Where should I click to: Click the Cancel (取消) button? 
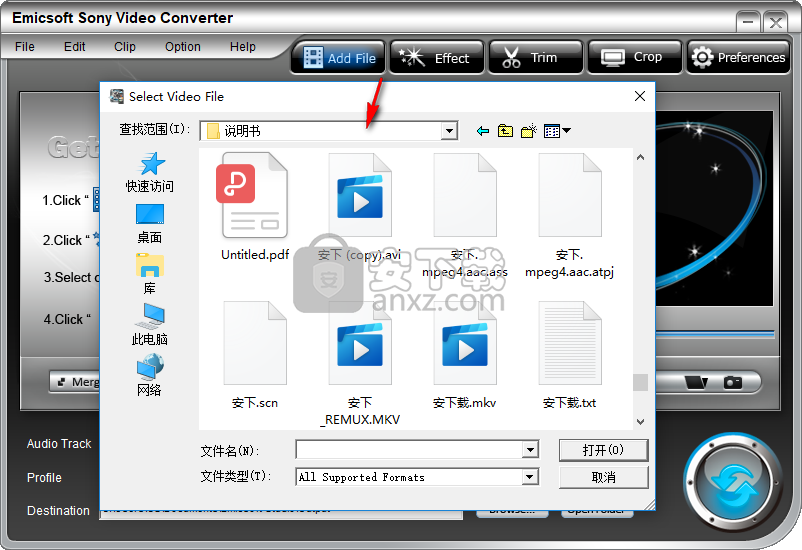[604, 477]
